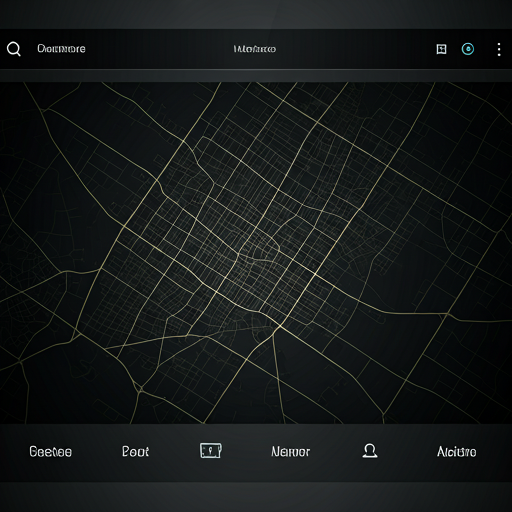The height and width of the screenshot is (512, 512).
Task: Switch to the first bottom tab labeled Geetee
Action: coord(50,452)
